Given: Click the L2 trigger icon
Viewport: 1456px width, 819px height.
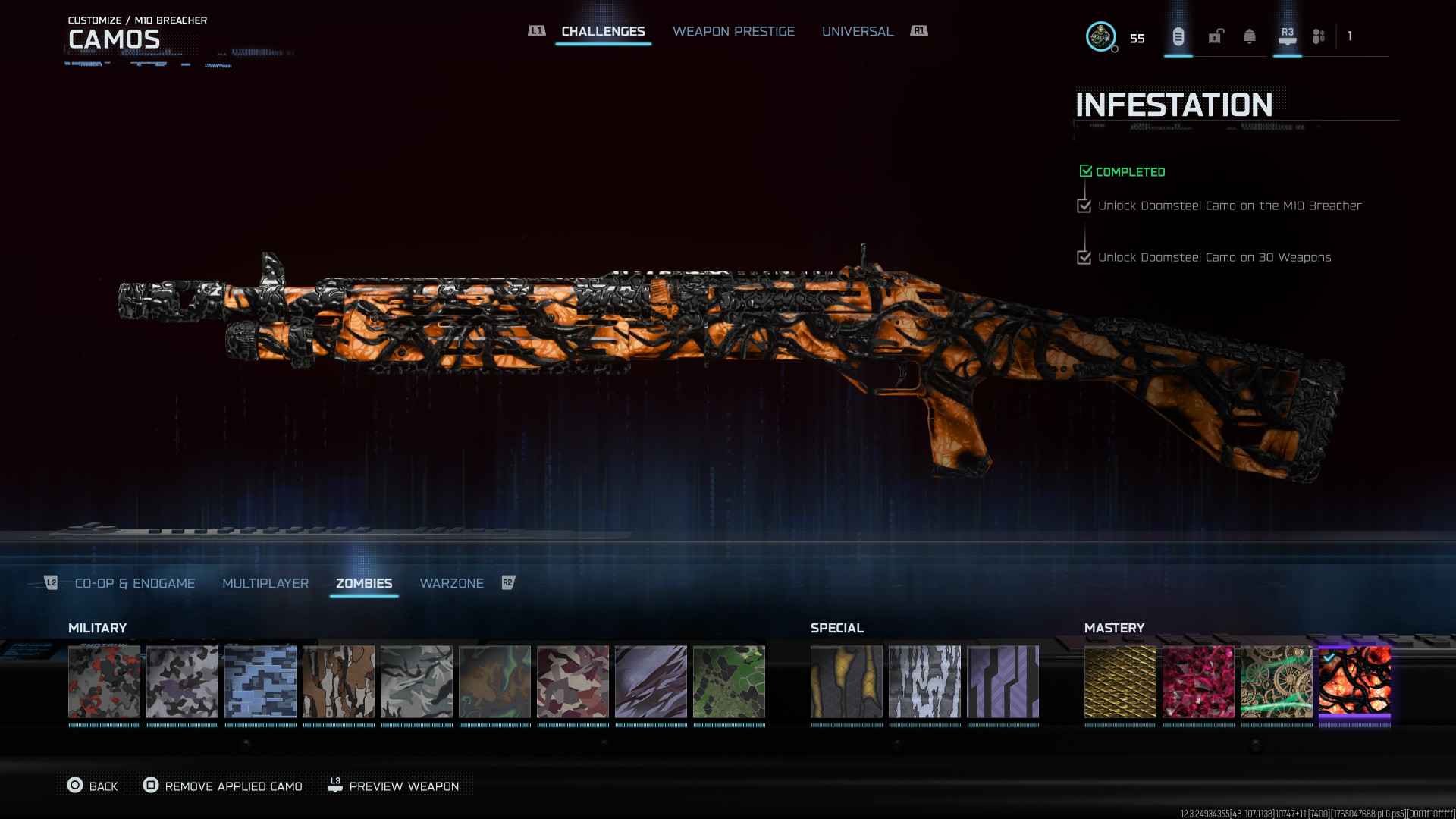Looking at the screenshot, I should (x=51, y=582).
